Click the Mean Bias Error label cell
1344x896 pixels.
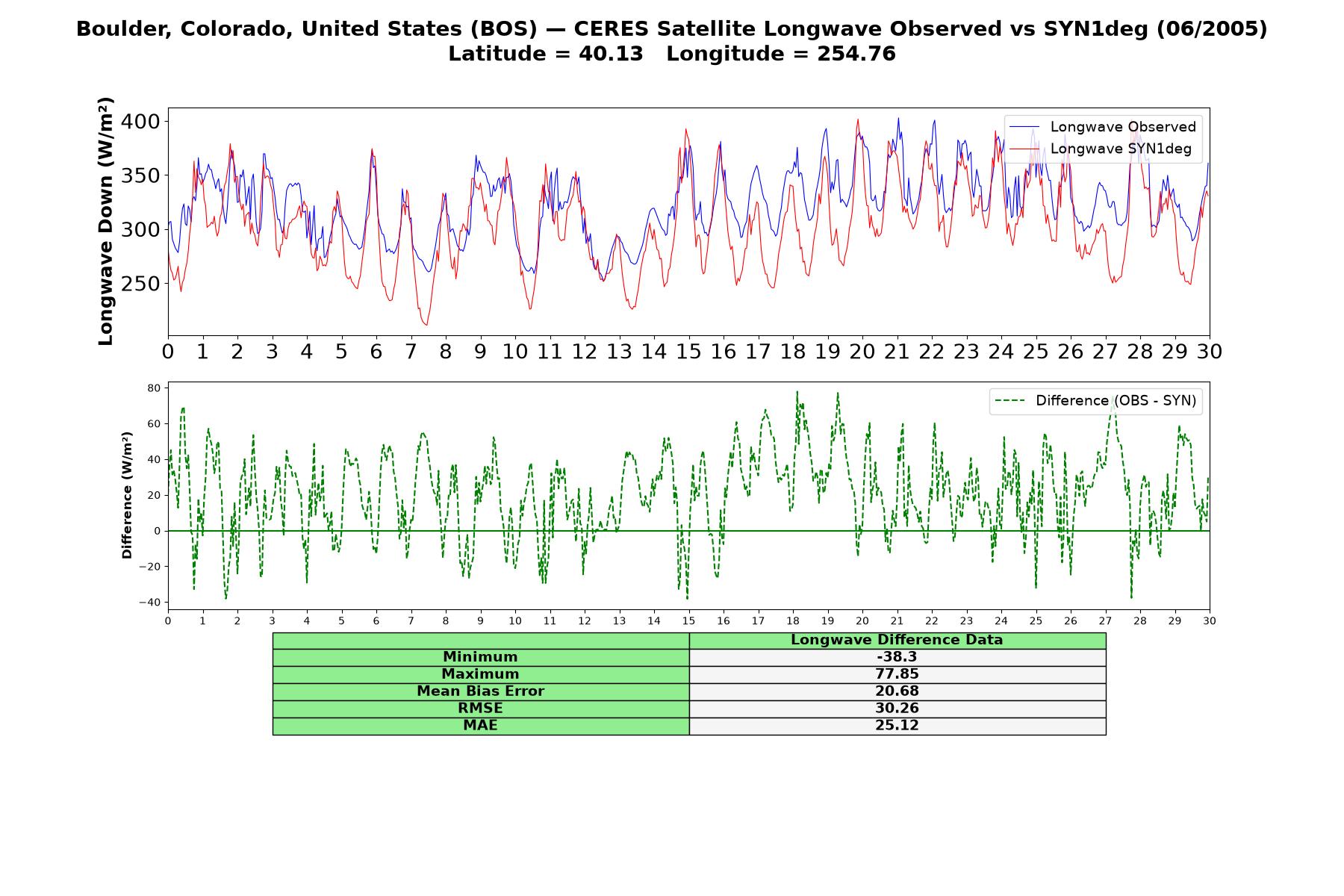point(480,691)
